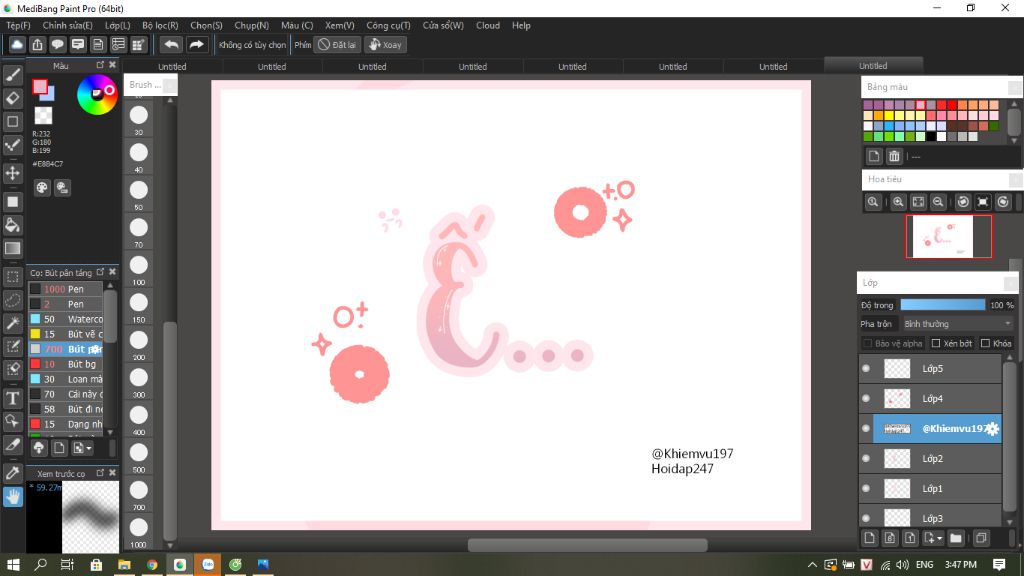Select the Waterco brush with size 50
This screenshot has width=1024, height=576.
66,319
